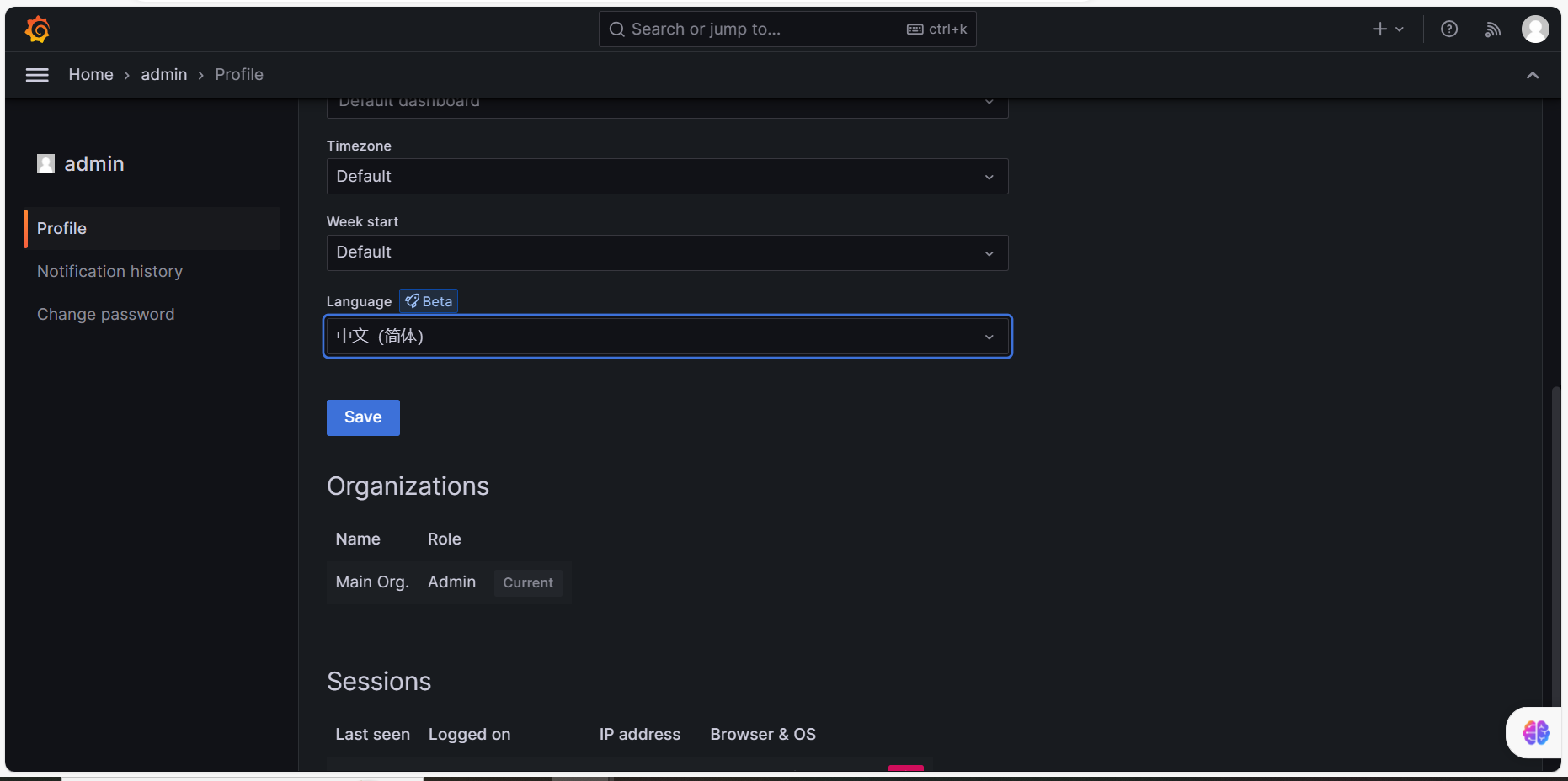Click the Profile breadcrumb

(x=239, y=75)
